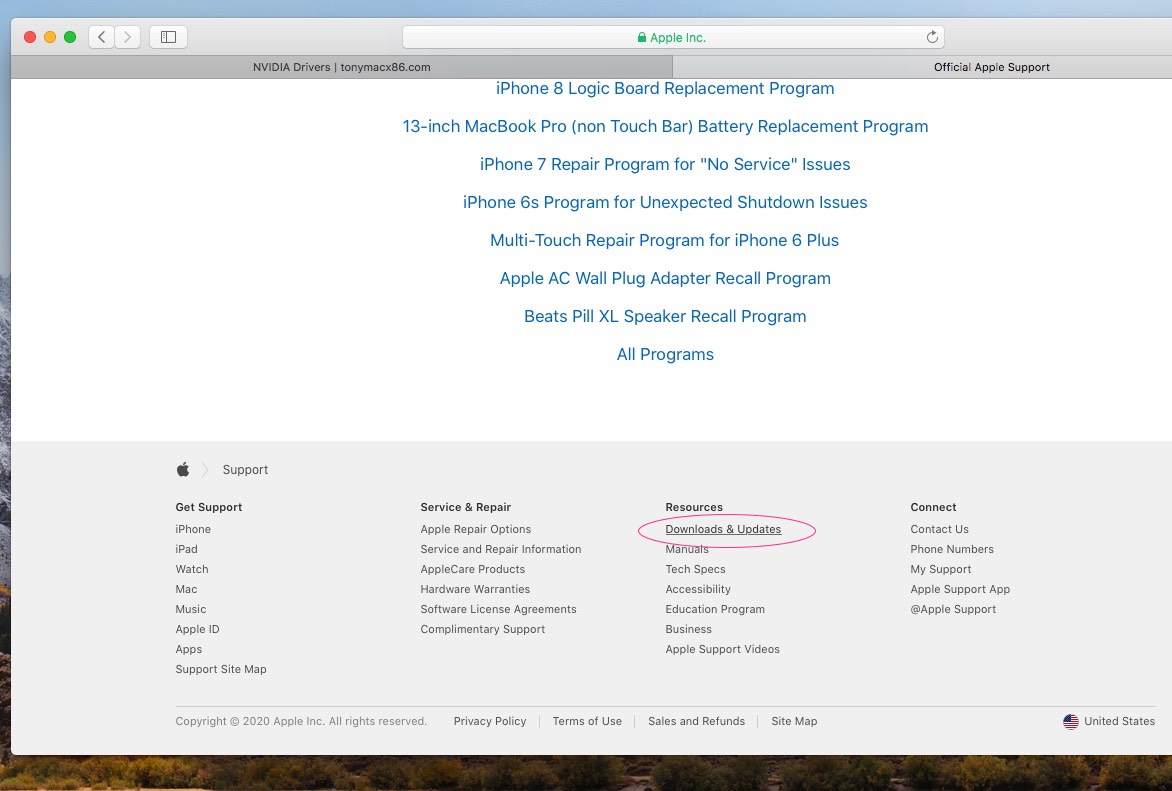Viewport: 1172px width, 791px height.
Task: Open @Apple Support link
Action: pyautogui.click(x=953, y=609)
